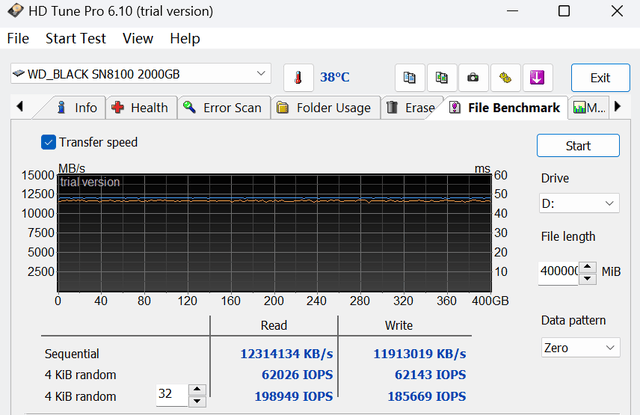This screenshot has height=415, width=640.
Task: Open the options wrench icon
Action: pyautogui.click(x=505, y=77)
